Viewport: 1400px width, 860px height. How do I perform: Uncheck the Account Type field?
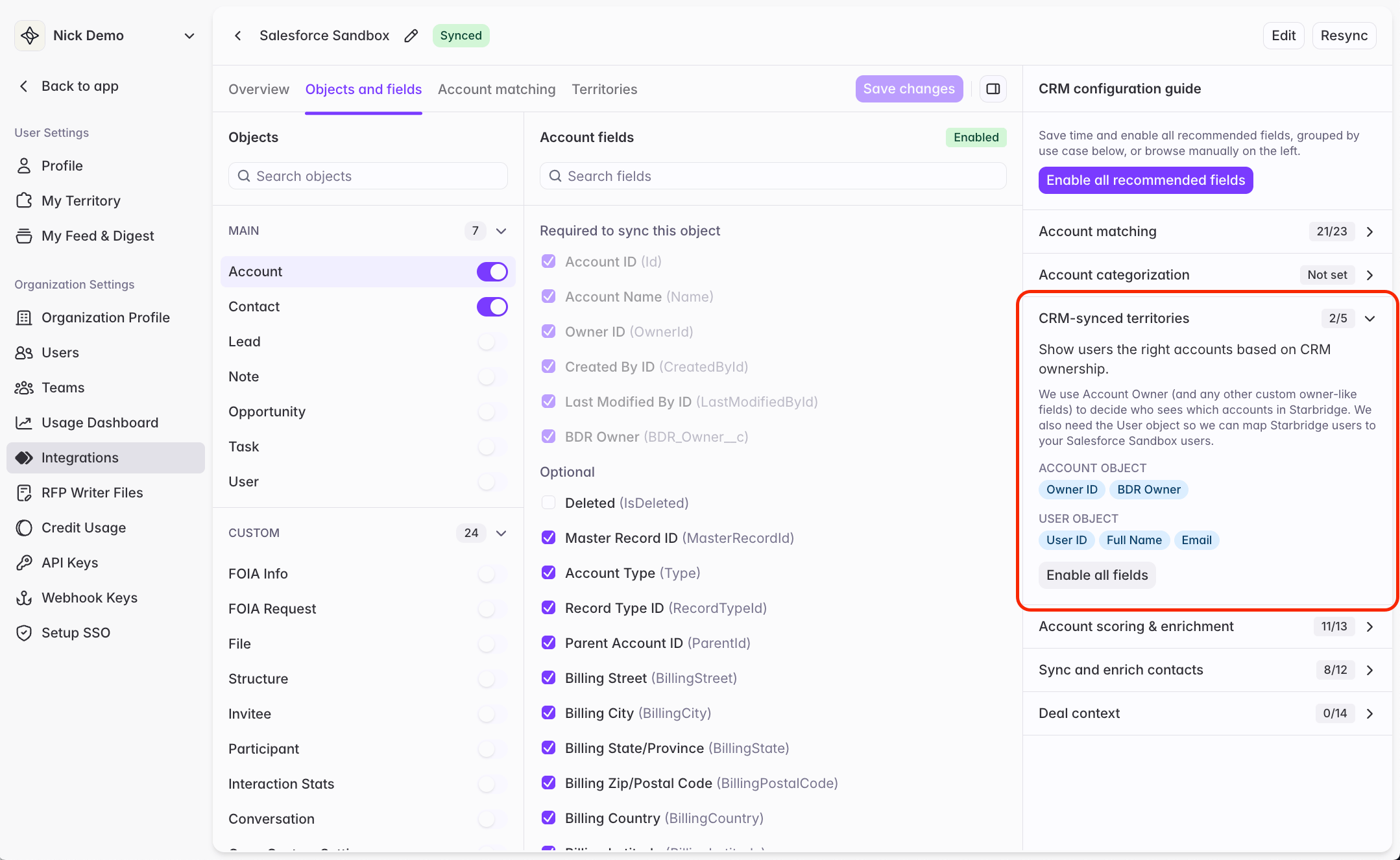548,573
